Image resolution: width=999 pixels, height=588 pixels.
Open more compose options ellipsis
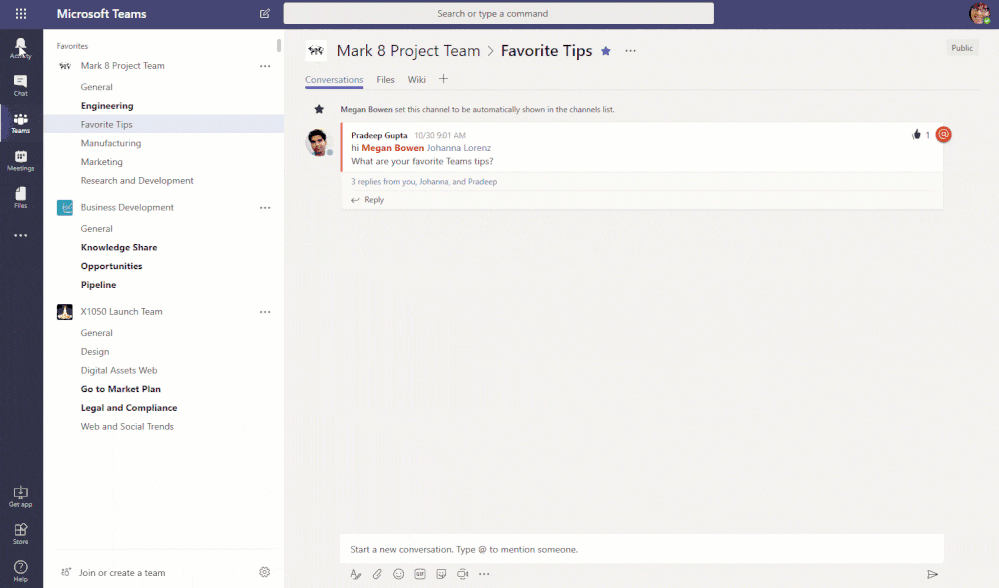point(484,574)
